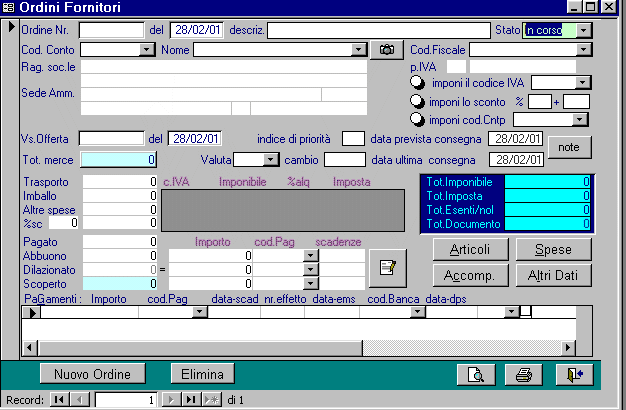The height and width of the screenshot is (410, 626).
Task: Select 'imponi il codice IVA' option
Action: pos(418,83)
